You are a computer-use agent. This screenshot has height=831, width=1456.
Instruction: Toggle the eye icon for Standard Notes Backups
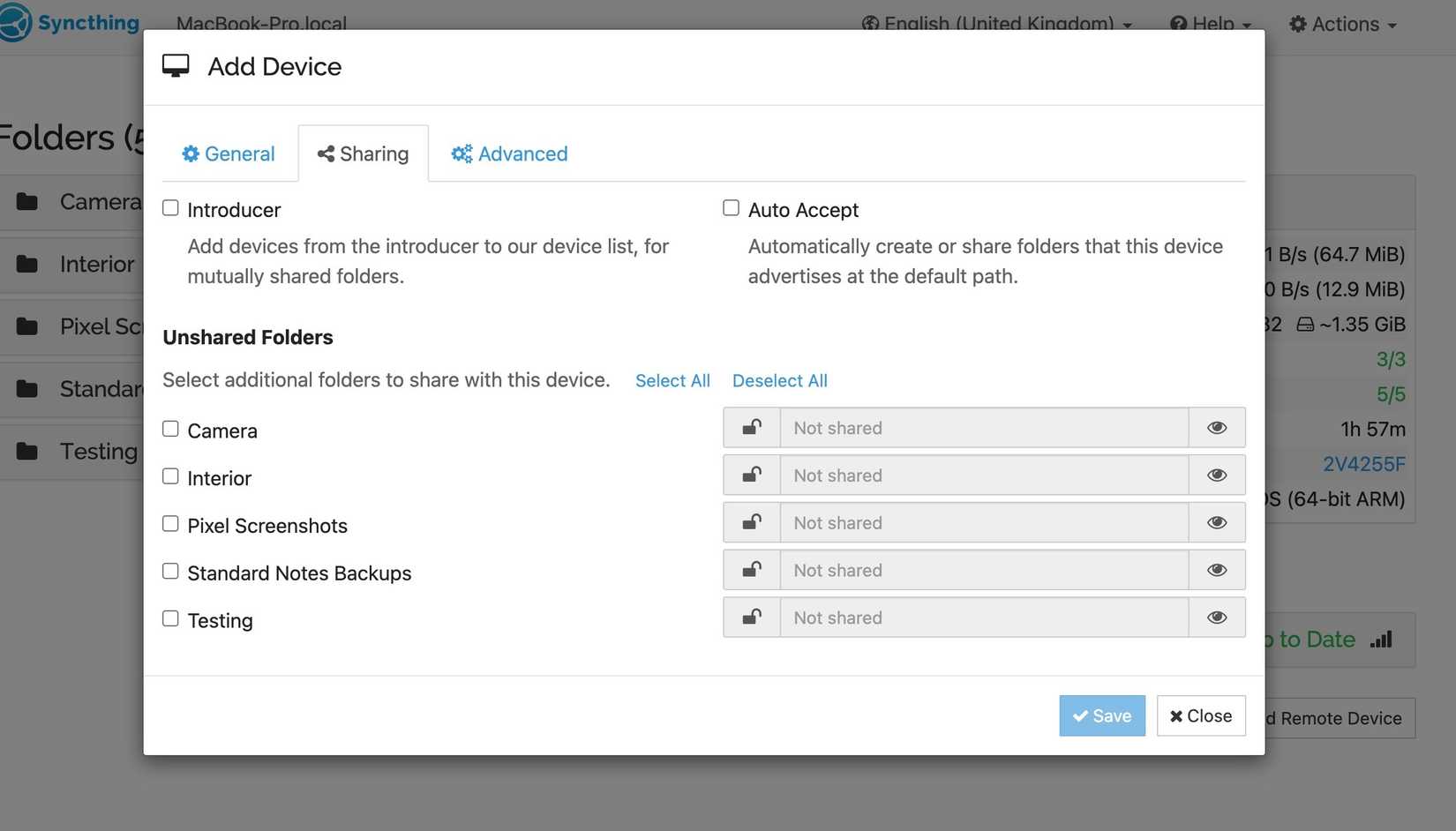click(x=1217, y=571)
